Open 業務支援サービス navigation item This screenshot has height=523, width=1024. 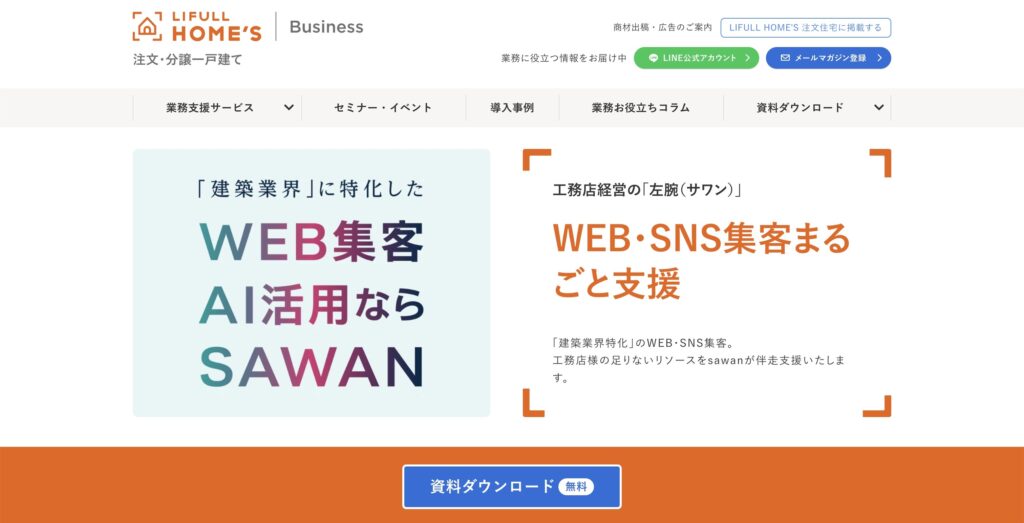coord(210,108)
